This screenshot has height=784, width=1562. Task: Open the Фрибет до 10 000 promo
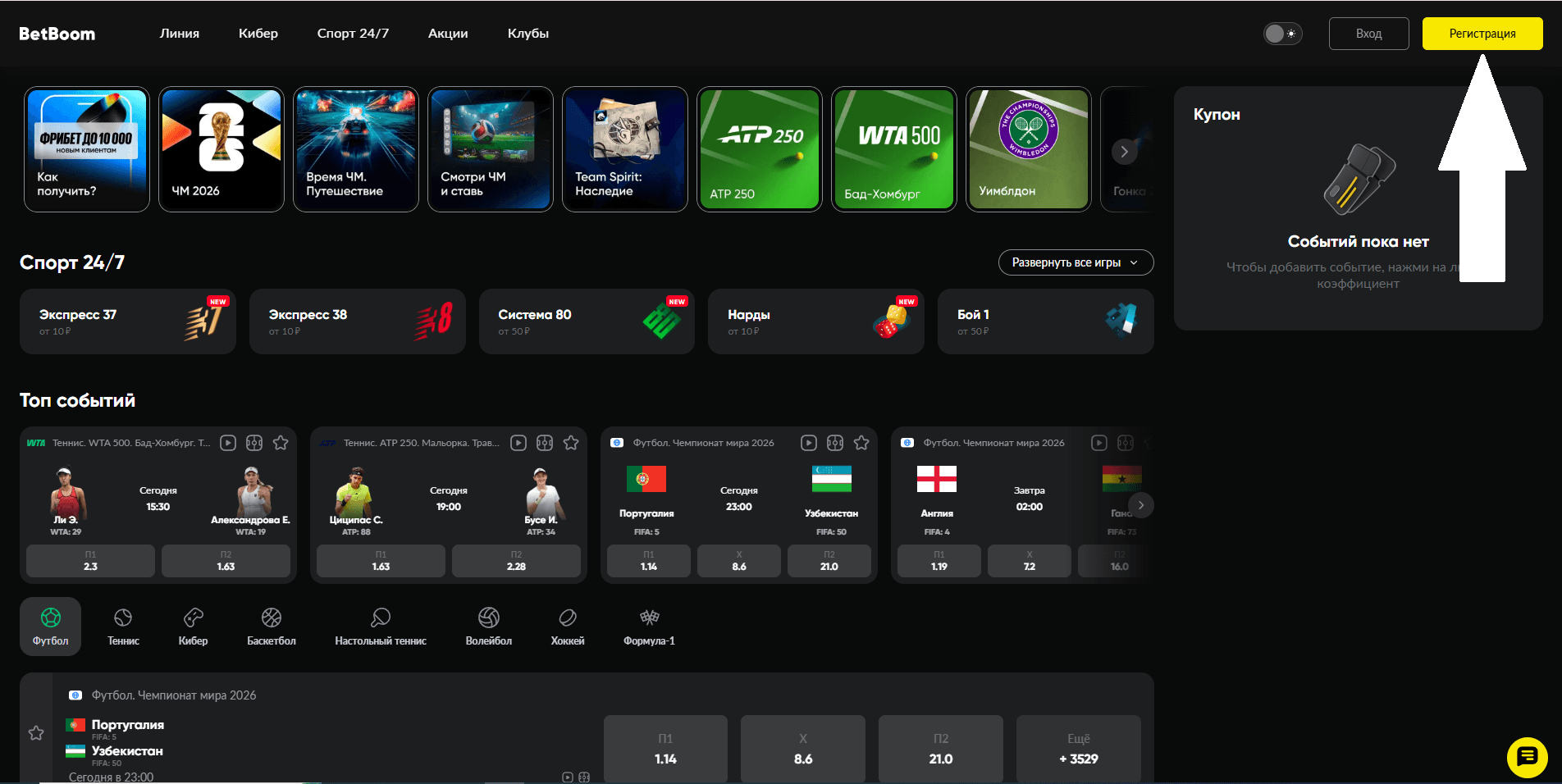pyautogui.click(x=87, y=149)
